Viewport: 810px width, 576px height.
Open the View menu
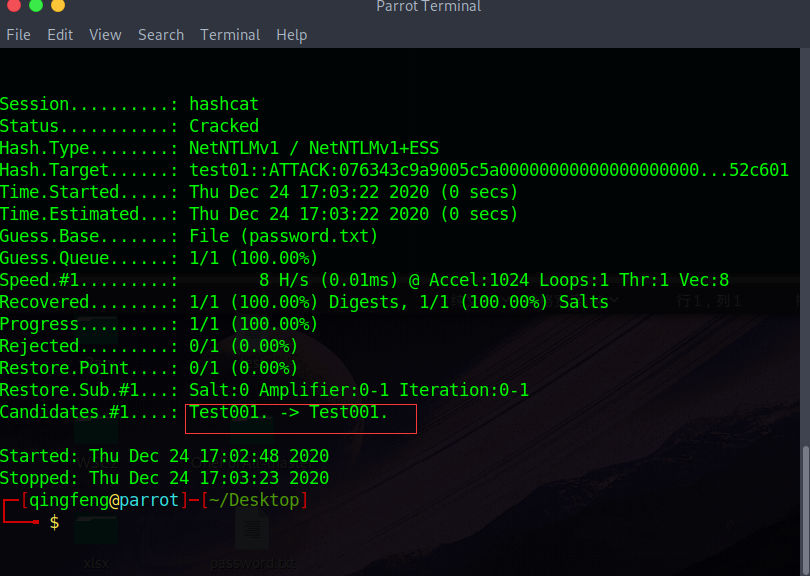point(105,35)
